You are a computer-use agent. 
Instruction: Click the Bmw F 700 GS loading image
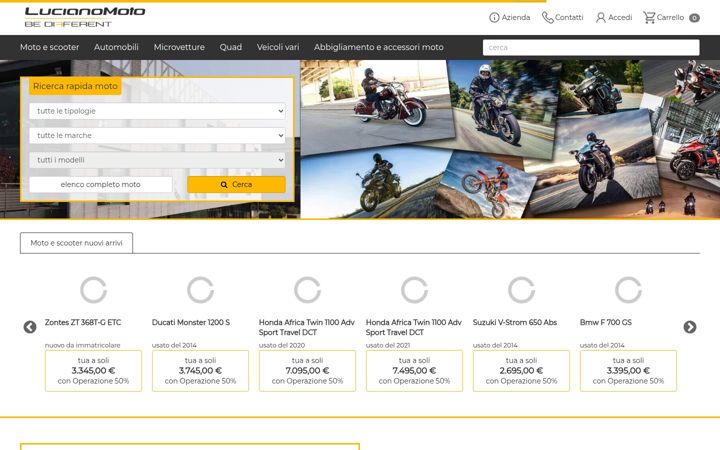pos(628,290)
